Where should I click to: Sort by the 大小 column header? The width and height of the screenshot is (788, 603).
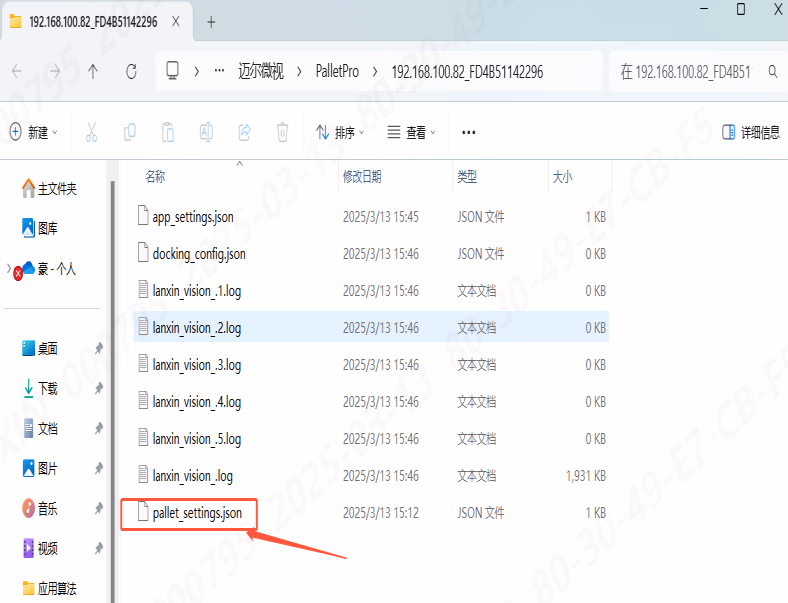coord(562,177)
